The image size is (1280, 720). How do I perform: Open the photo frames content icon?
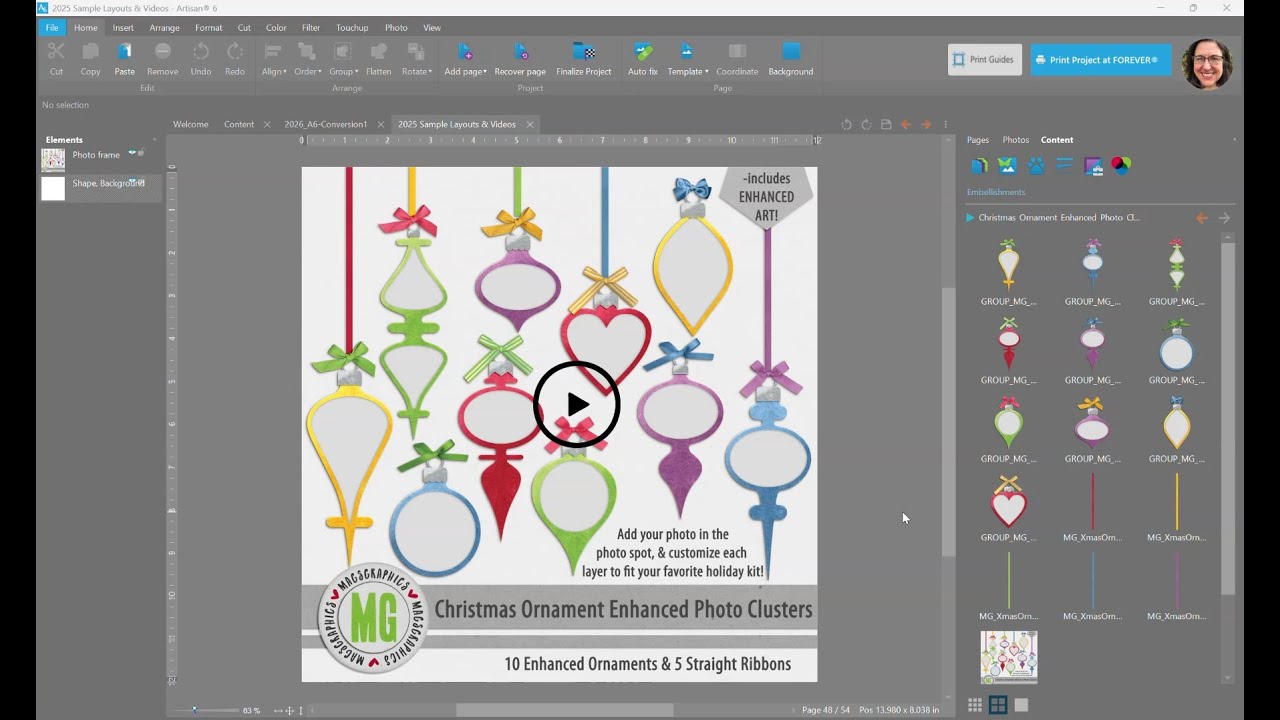coord(1007,165)
